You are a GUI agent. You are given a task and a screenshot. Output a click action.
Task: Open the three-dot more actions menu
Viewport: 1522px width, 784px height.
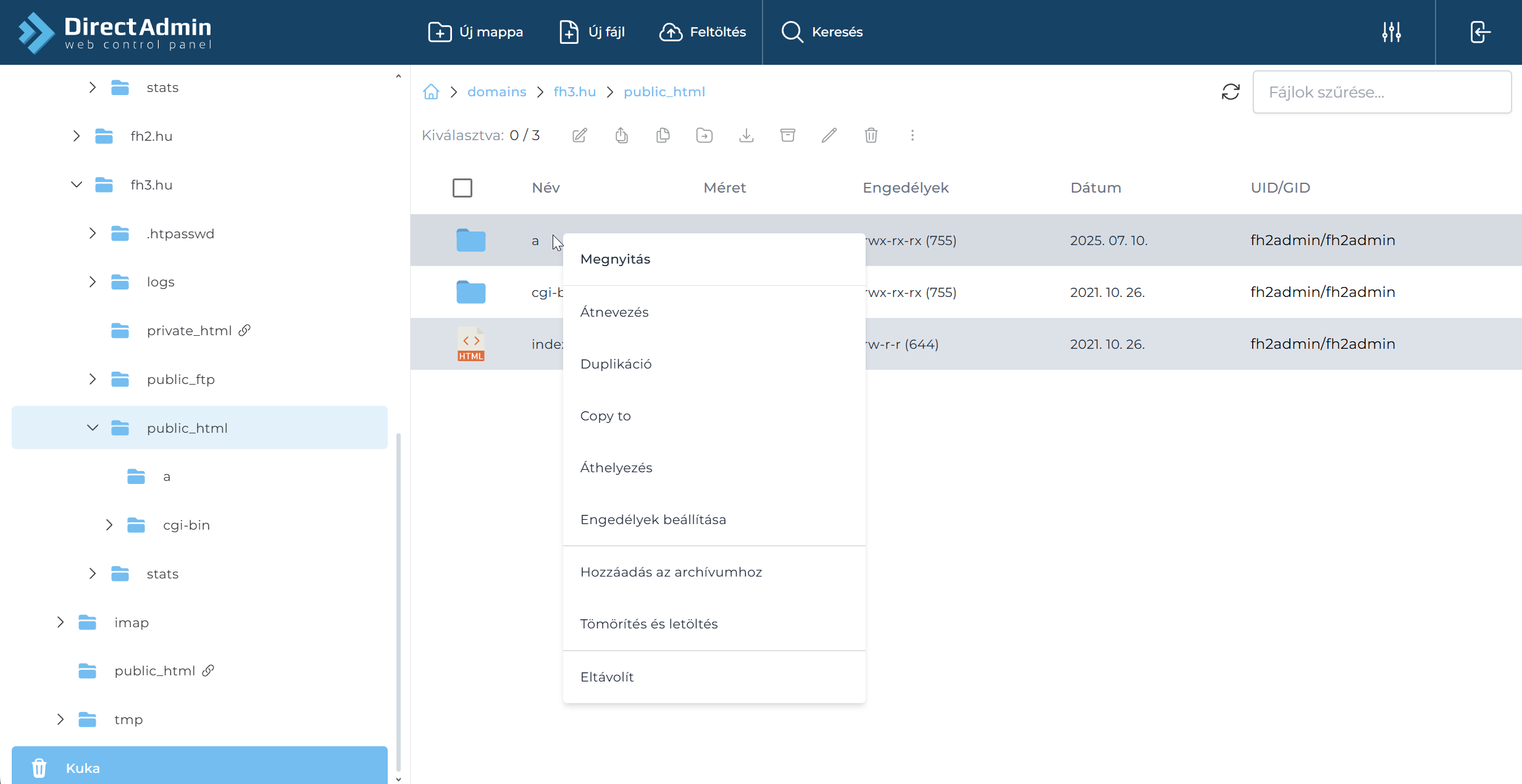click(913, 135)
